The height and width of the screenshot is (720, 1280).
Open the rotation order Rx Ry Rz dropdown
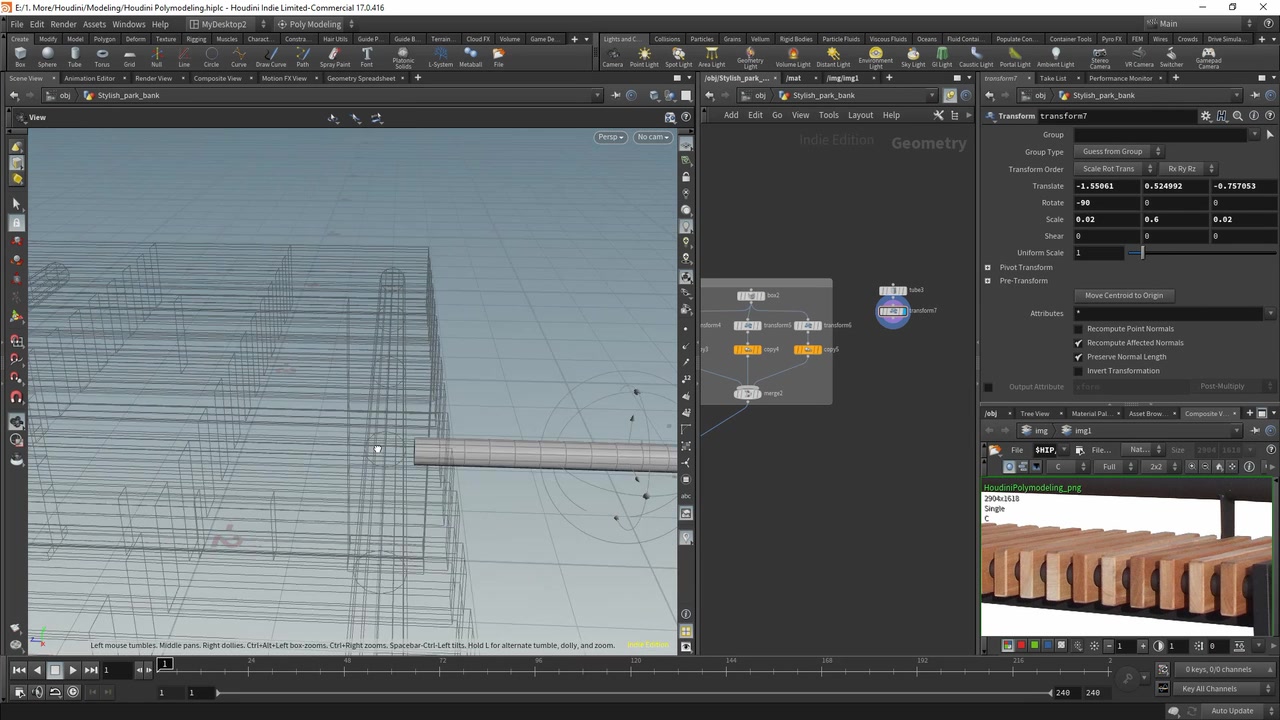[x=1187, y=169]
